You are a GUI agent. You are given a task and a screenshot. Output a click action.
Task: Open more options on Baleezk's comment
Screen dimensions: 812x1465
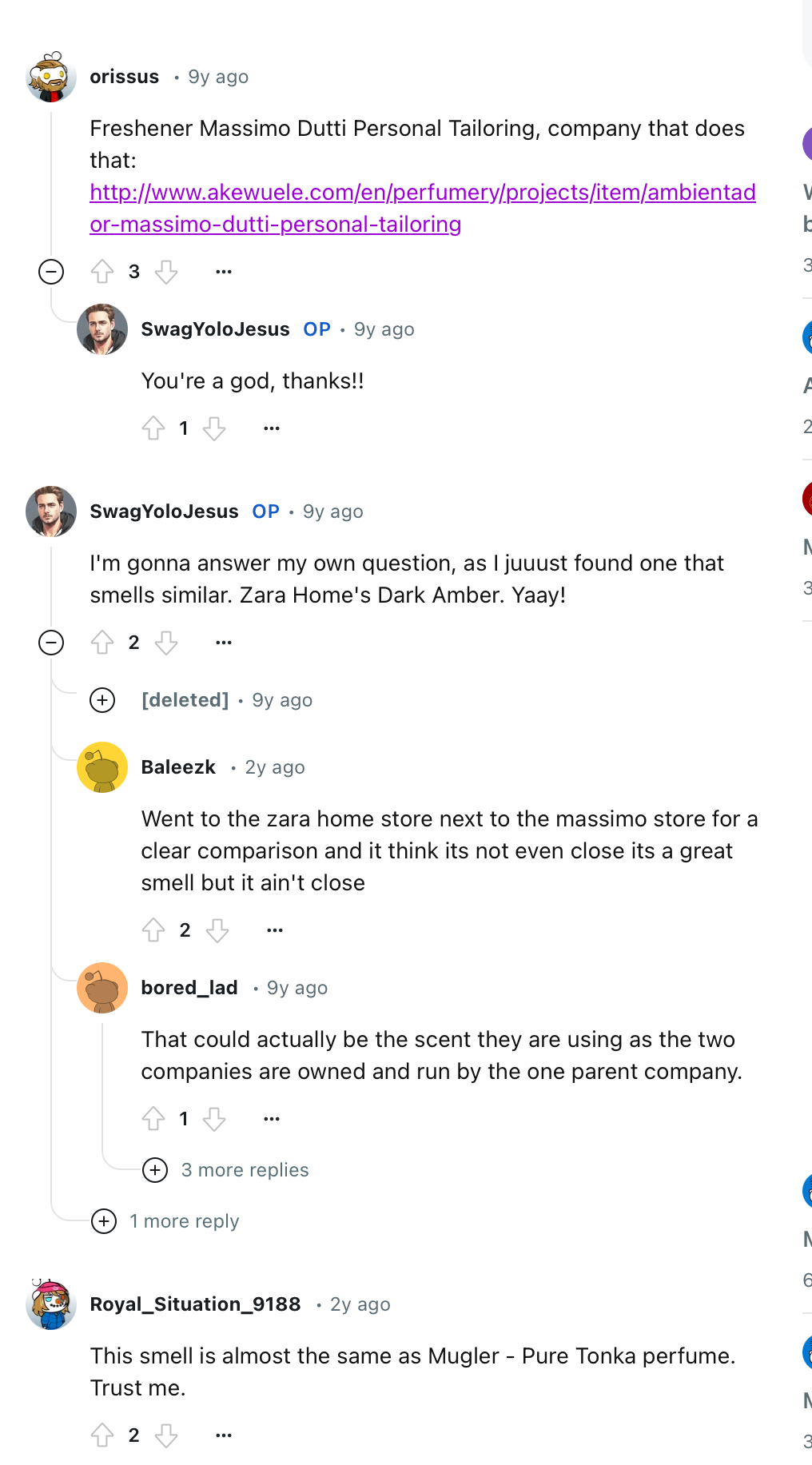click(x=275, y=930)
